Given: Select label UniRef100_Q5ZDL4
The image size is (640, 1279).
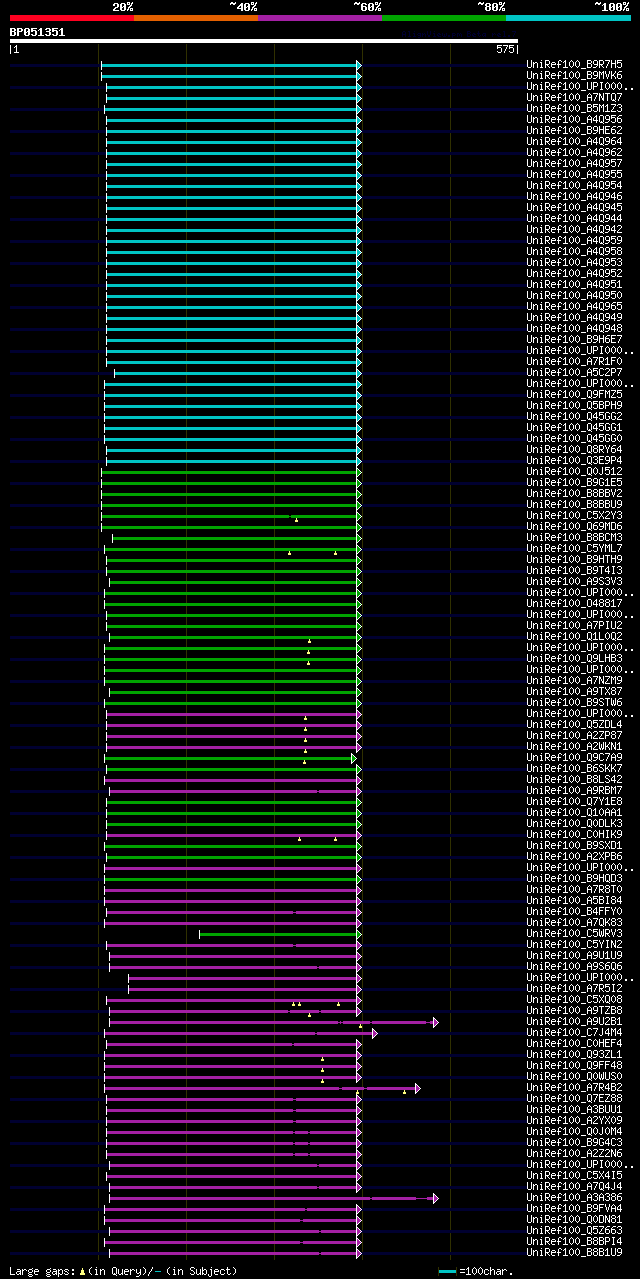Looking at the screenshot, I should click(x=573, y=725).
